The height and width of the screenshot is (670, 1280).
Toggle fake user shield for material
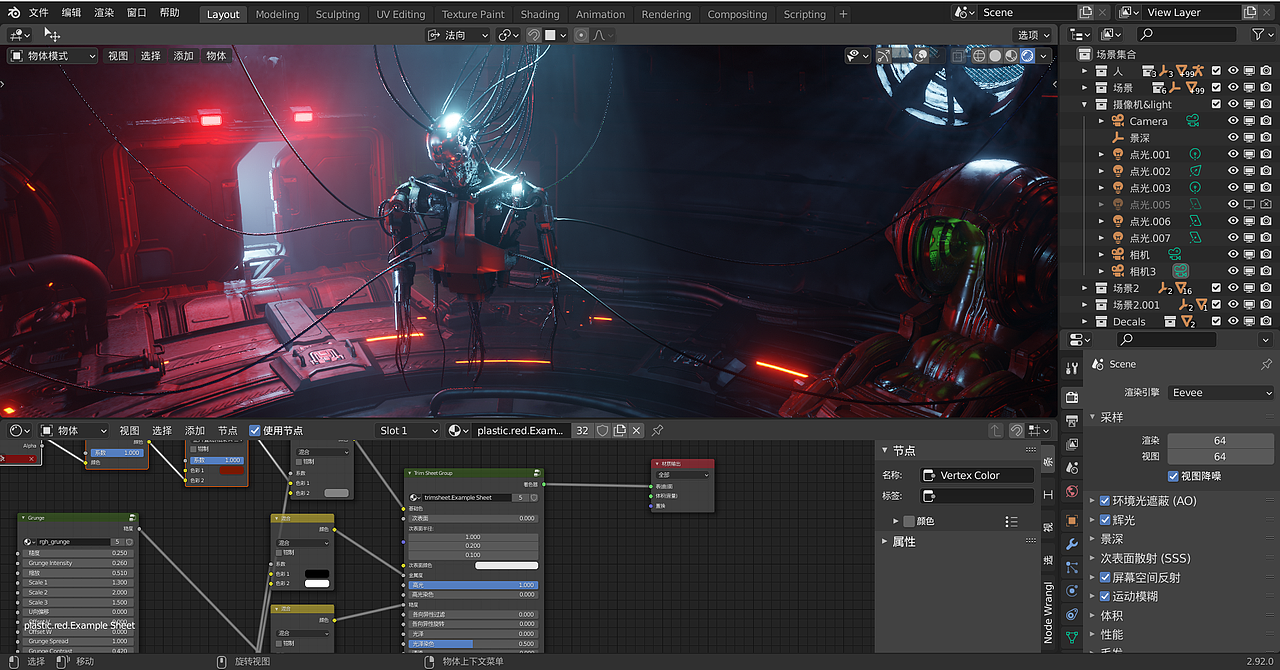(x=603, y=431)
